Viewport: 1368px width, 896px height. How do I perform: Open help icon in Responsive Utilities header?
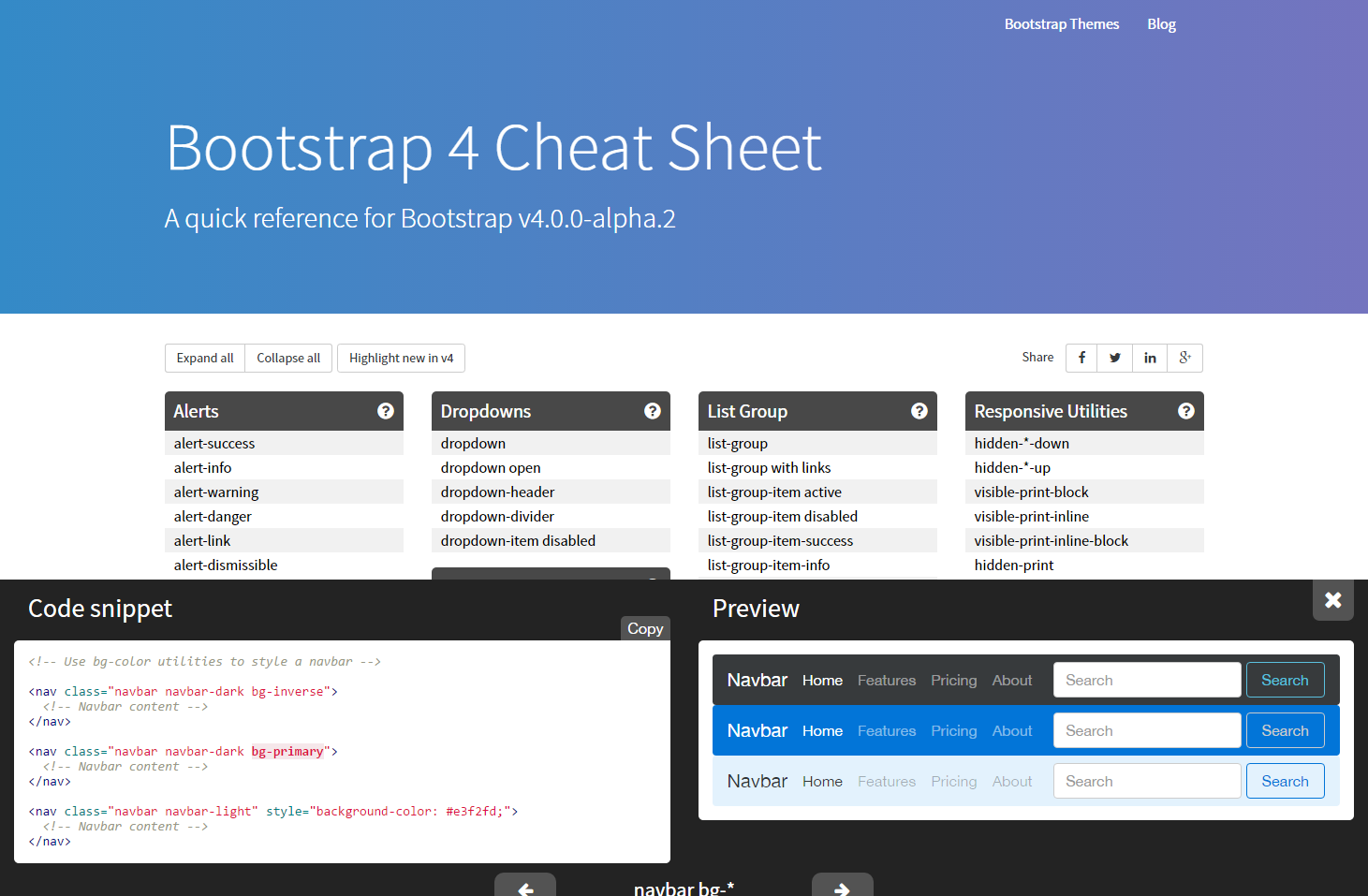coord(1186,411)
